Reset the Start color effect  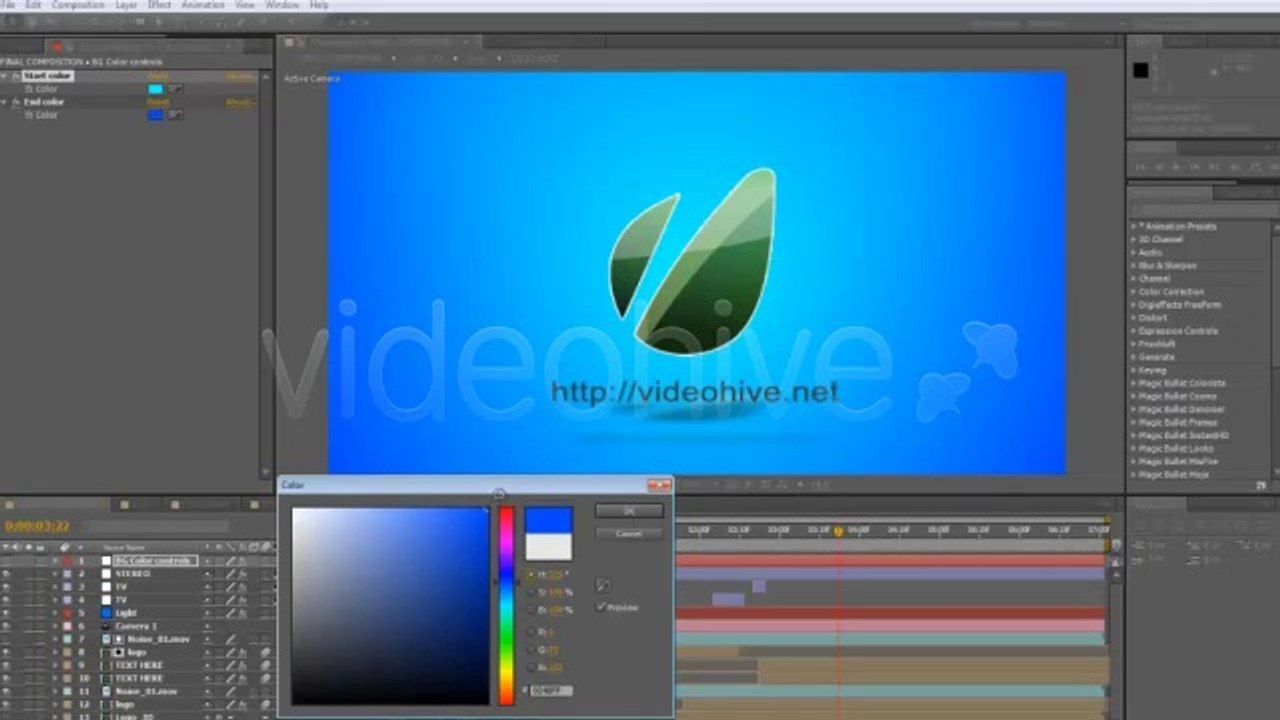[x=158, y=76]
